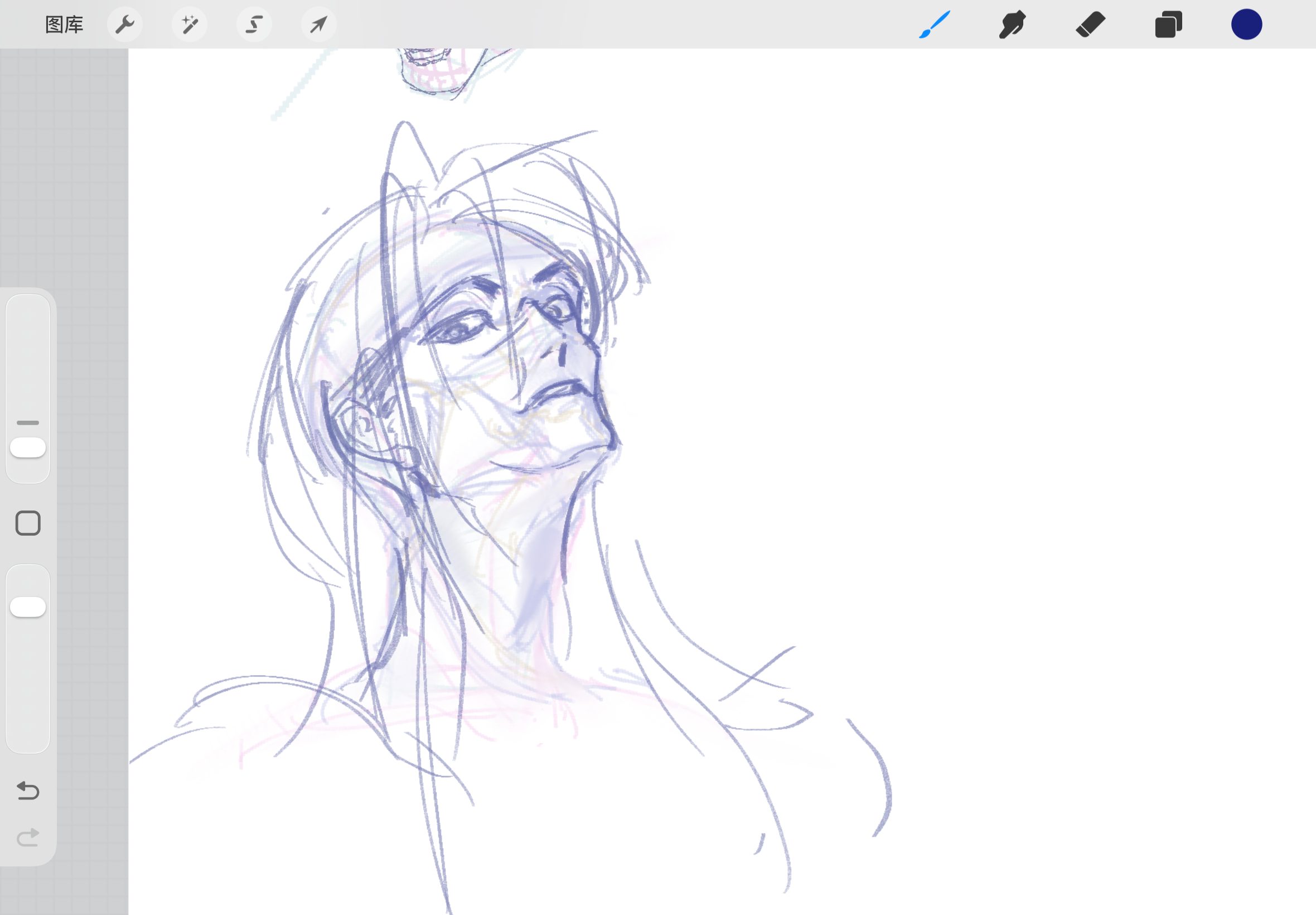Viewport: 1316px width, 915px height.
Task: Click the brush size slider handle
Action: (x=28, y=447)
